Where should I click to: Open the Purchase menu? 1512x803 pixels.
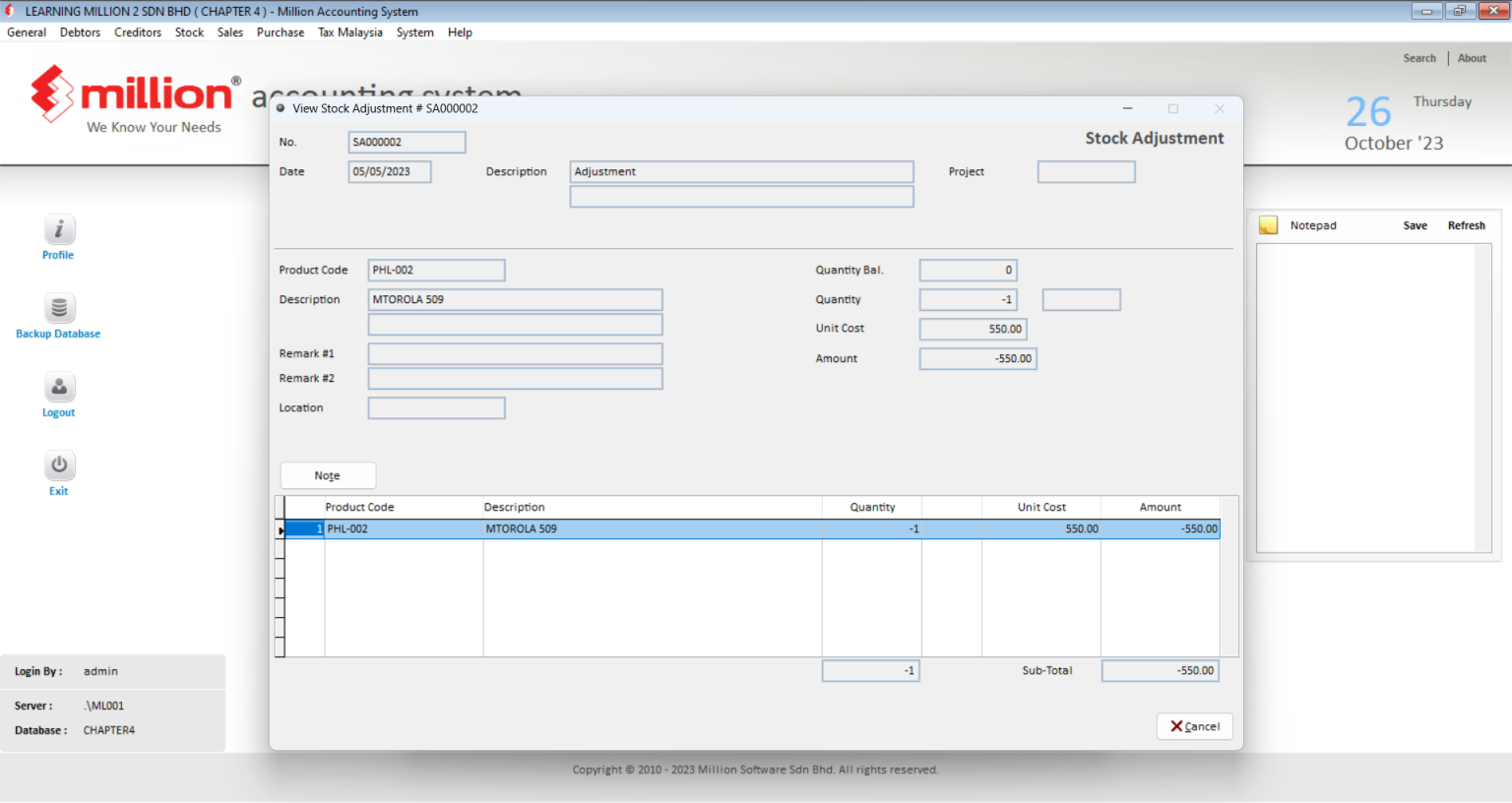click(281, 32)
